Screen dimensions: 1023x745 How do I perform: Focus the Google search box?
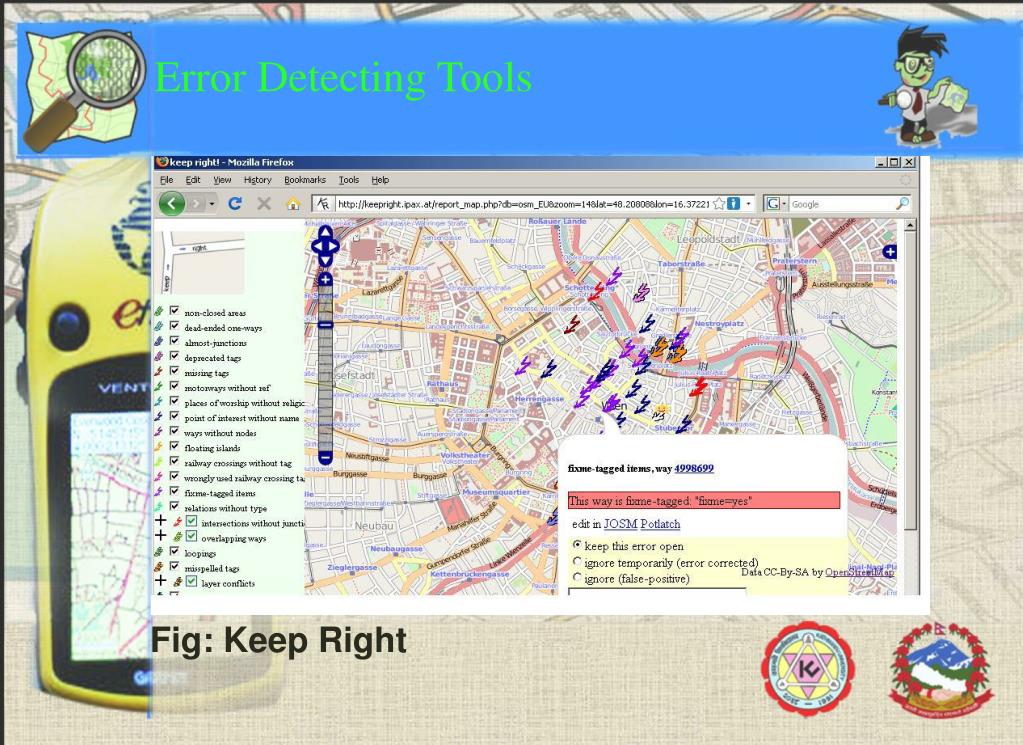coord(841,204)
